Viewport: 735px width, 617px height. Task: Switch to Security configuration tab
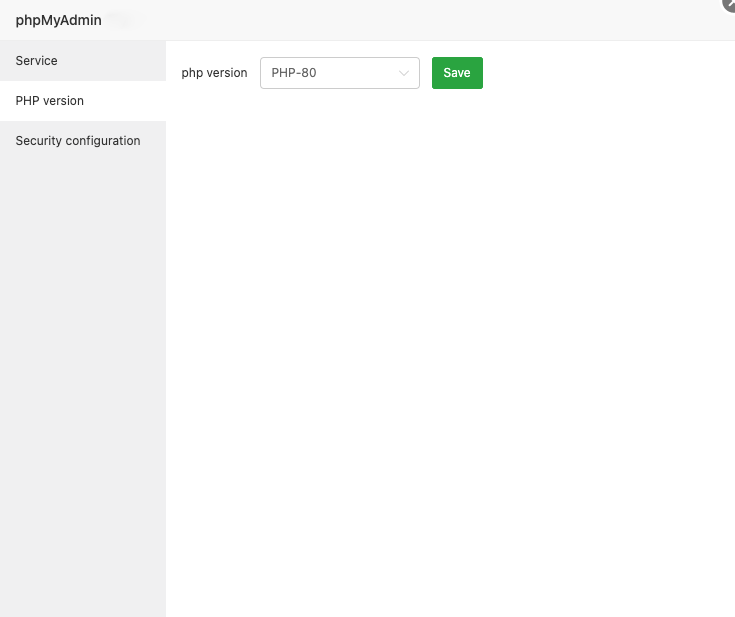pos(83,141)
